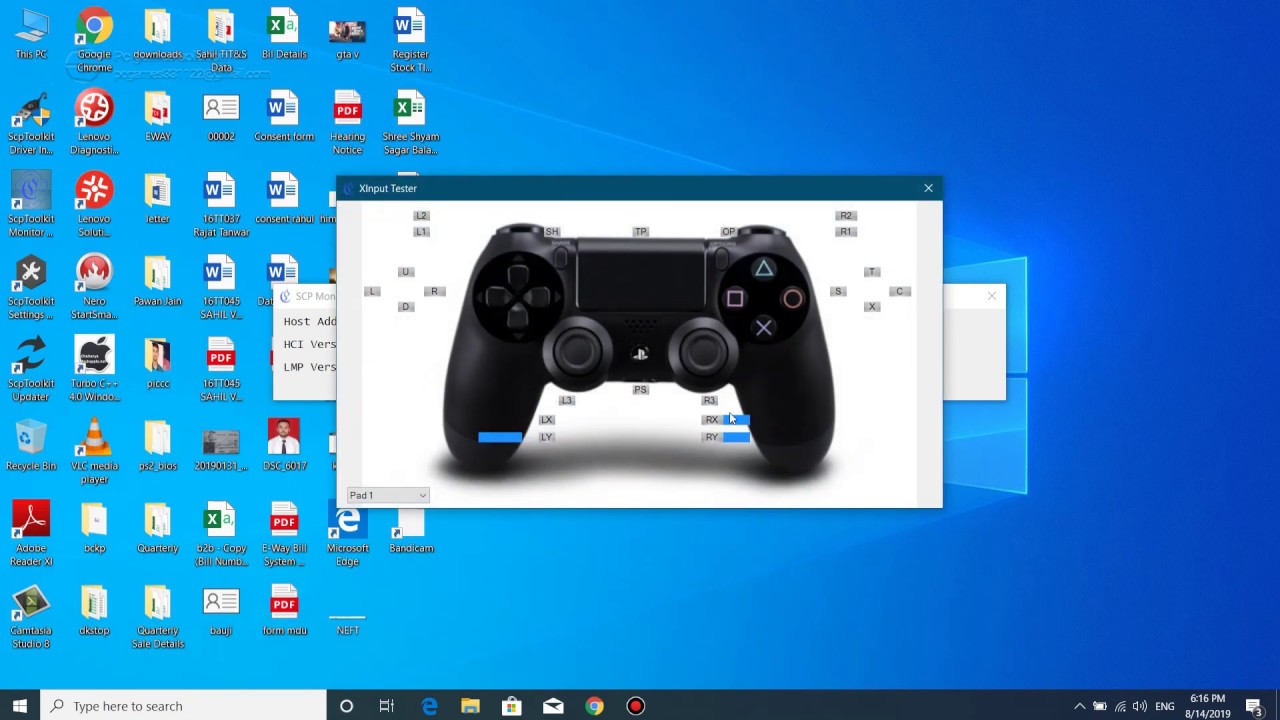This screenshot has height=720, width=1280.
Task: Open Cortana from the taskbar
Action: 346,706
